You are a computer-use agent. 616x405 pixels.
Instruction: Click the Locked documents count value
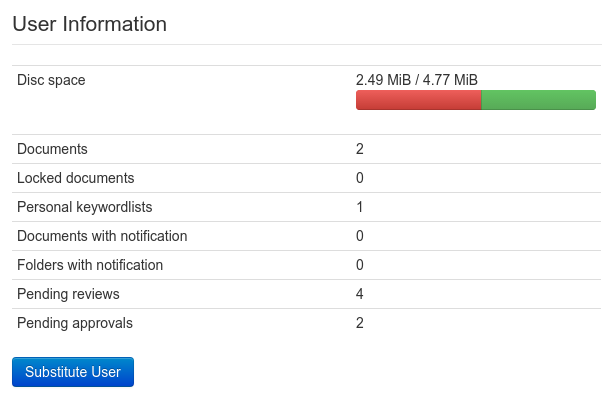(x=360, y=178)
